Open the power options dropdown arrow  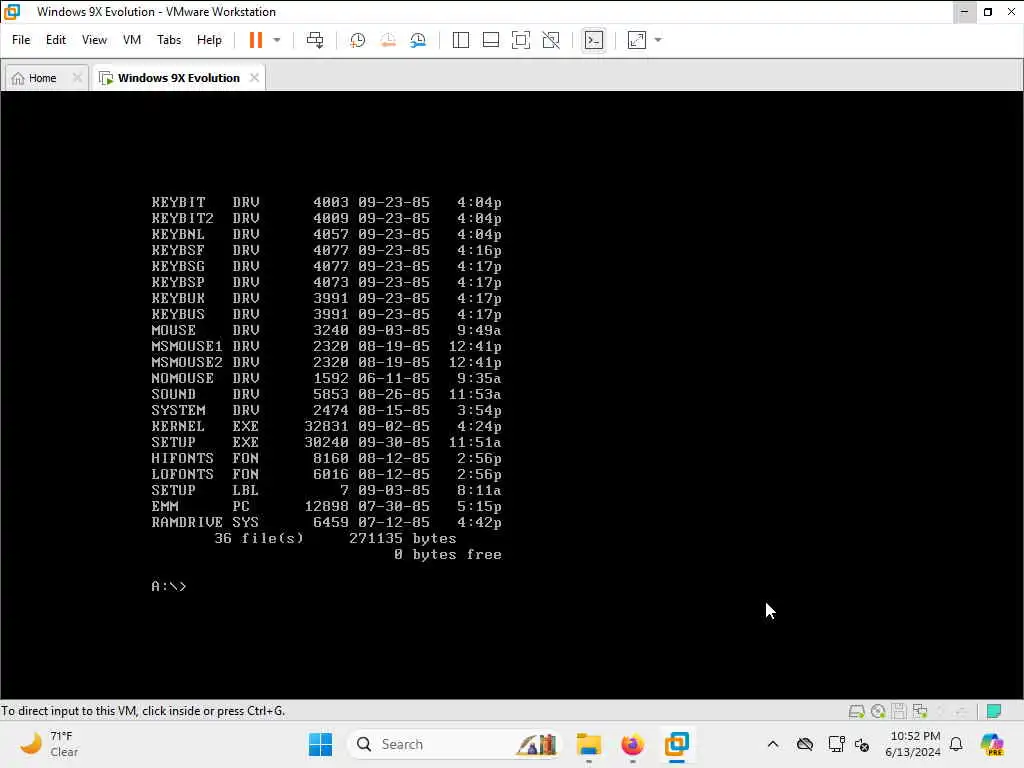[x=277, y=40]
